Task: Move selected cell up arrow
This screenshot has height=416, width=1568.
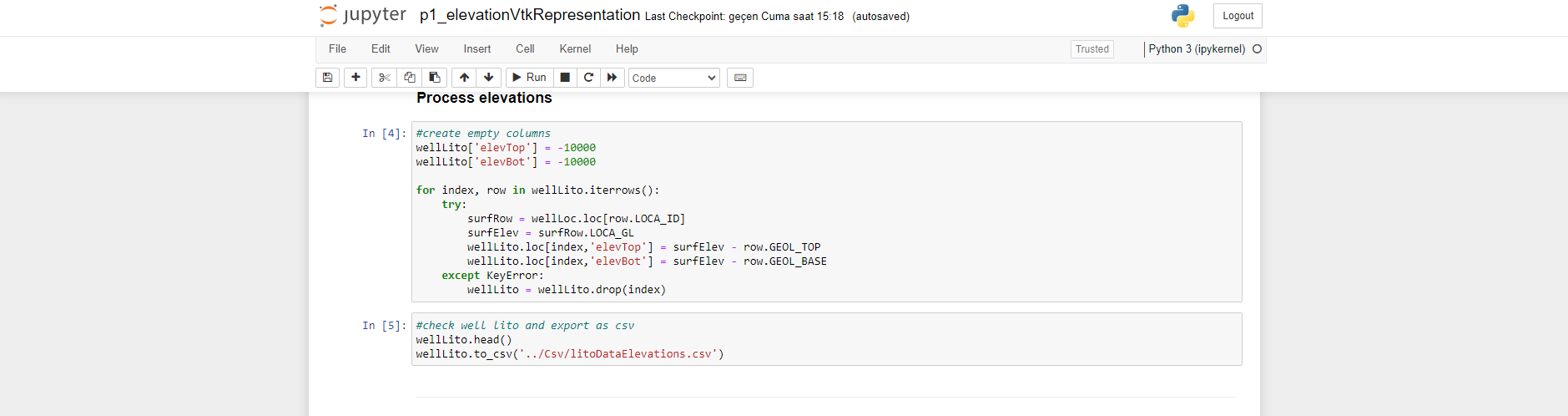Action: tap(464, 78)
